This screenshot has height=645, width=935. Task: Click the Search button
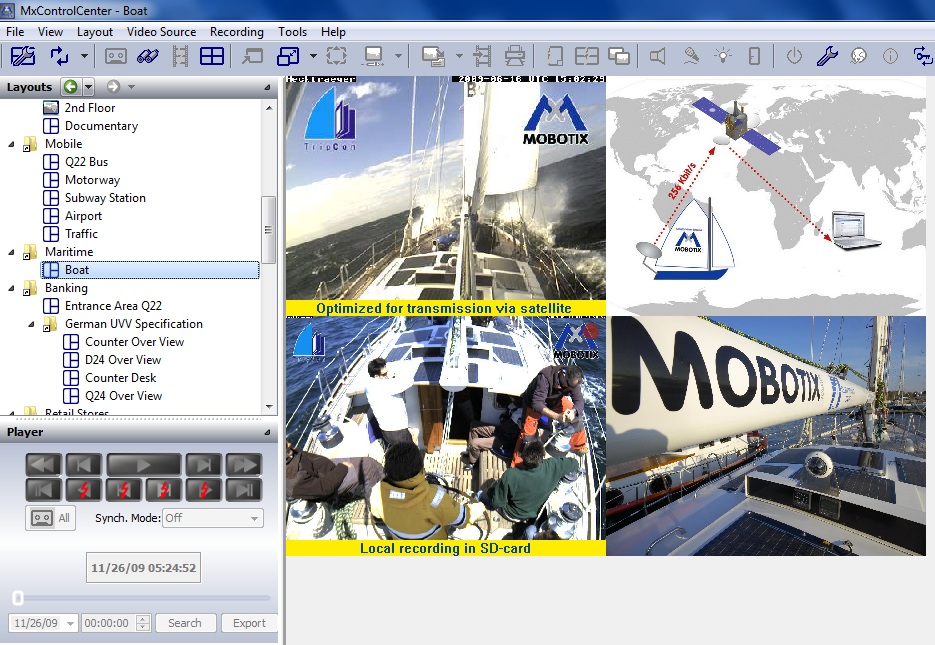pyautogui.click(x=185, y=623)
